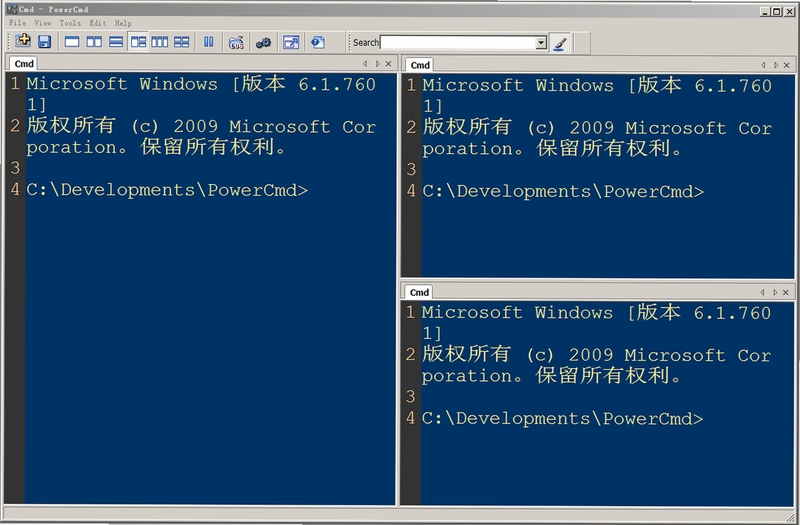Click 'Microsoft Windows' text in left pane
The width and height of the screenshot is (800, 525).
click(122, 84)
